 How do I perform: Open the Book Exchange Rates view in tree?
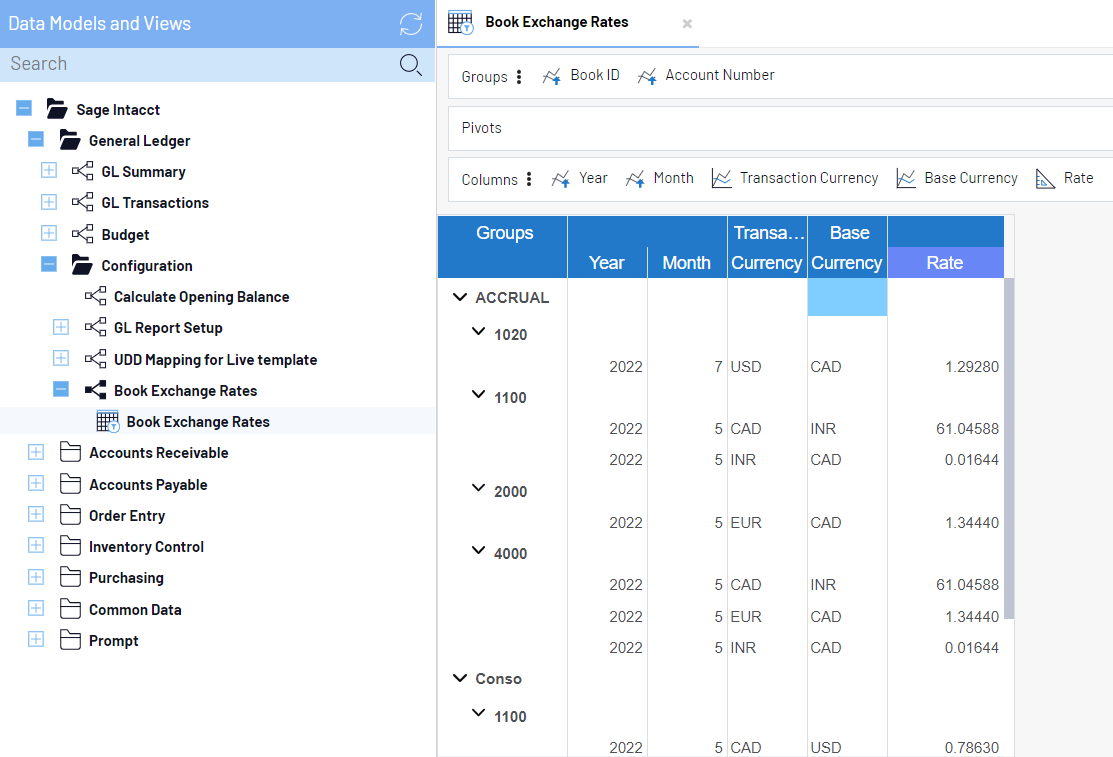point(197,422)
